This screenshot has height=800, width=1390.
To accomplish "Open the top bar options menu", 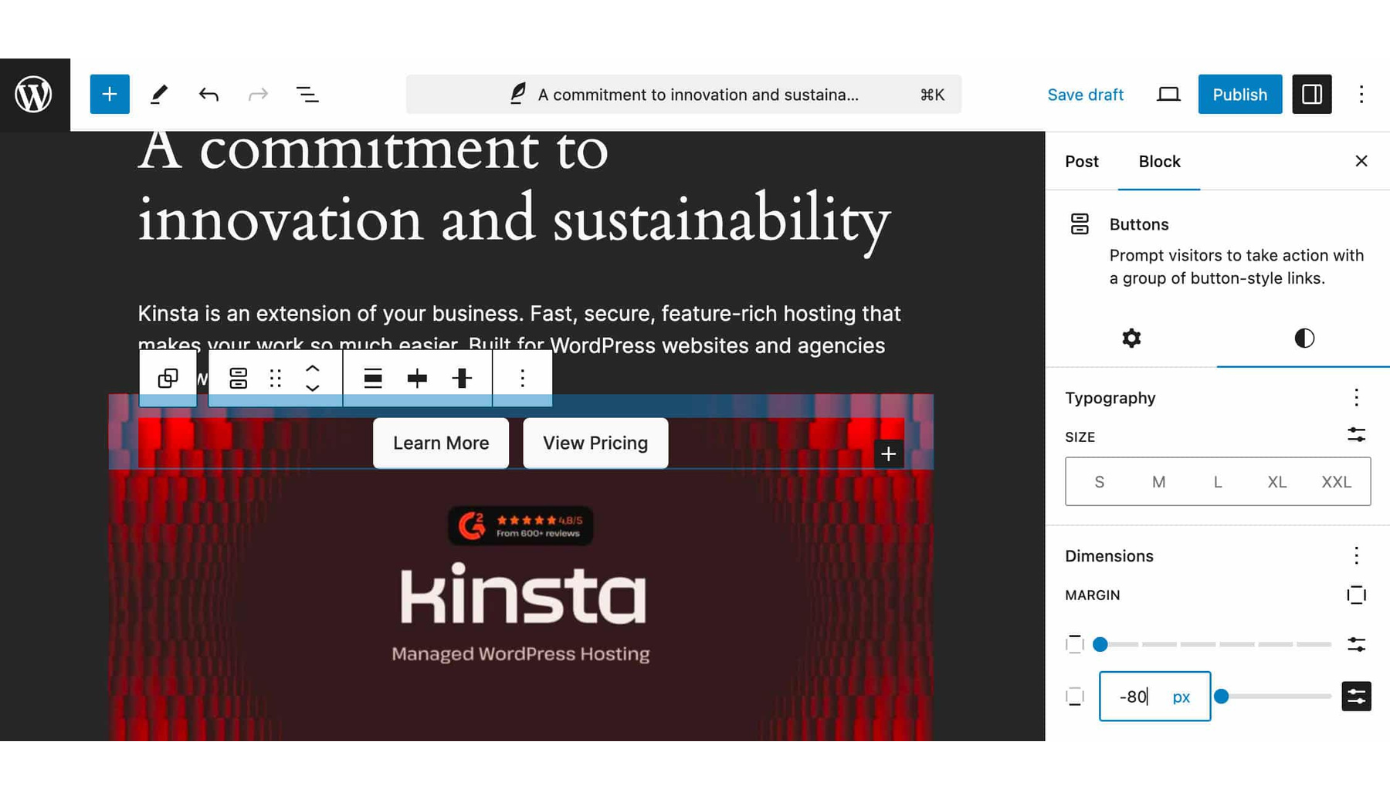I will click(1361, 95).
